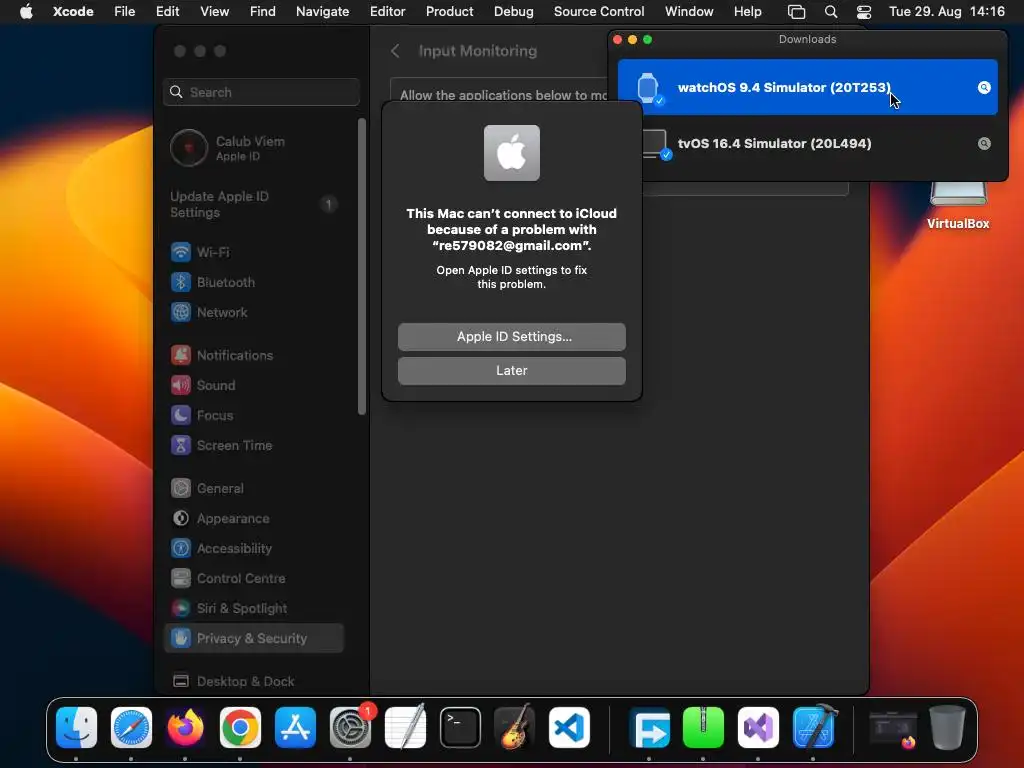Open the File menu

(124, 12)
